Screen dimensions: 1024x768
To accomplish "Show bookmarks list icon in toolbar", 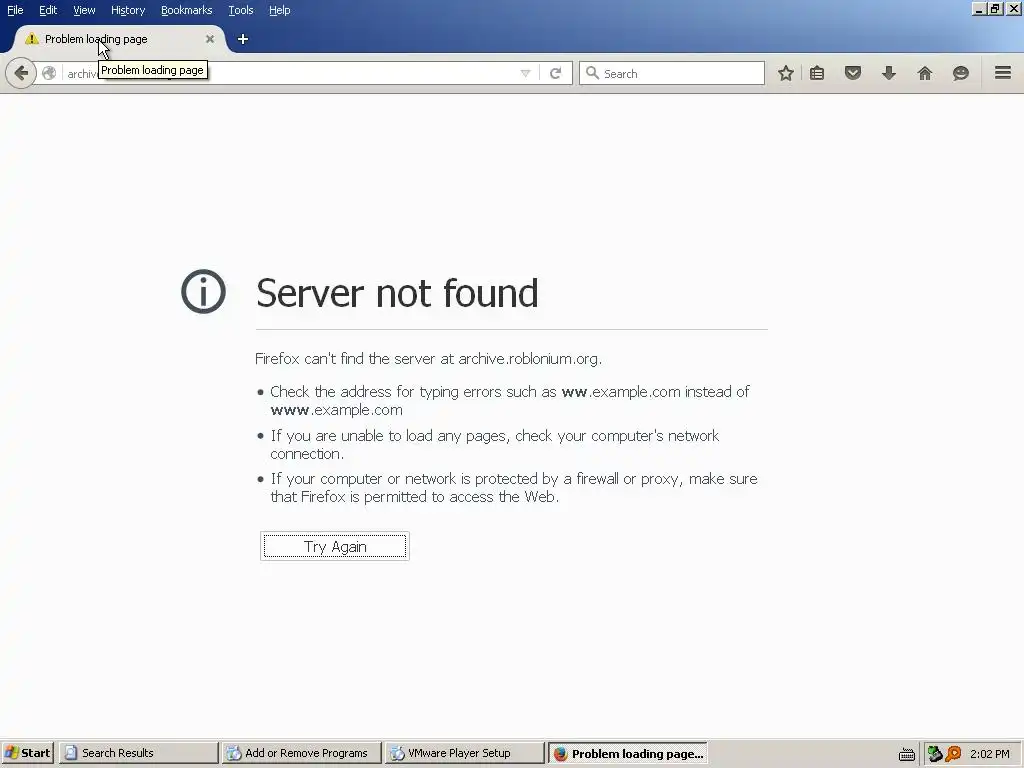I will (817, 73).
